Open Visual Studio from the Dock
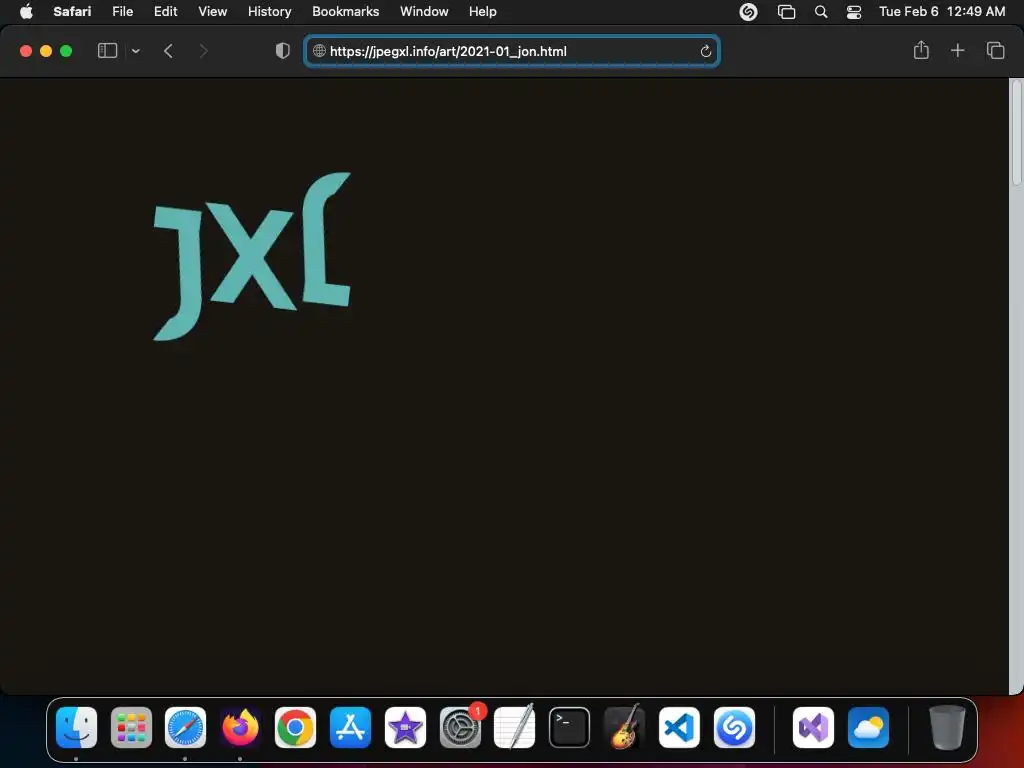The image size is (1024, 768). point(813,727)
